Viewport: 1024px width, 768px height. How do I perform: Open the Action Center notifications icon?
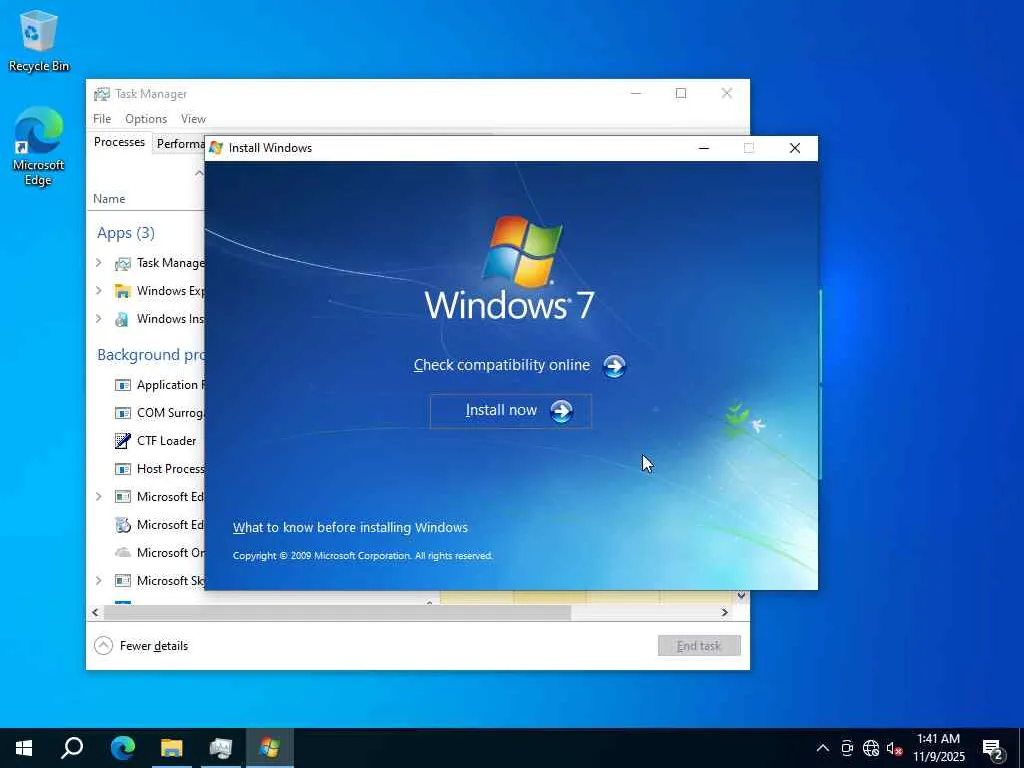pos(992,749)
